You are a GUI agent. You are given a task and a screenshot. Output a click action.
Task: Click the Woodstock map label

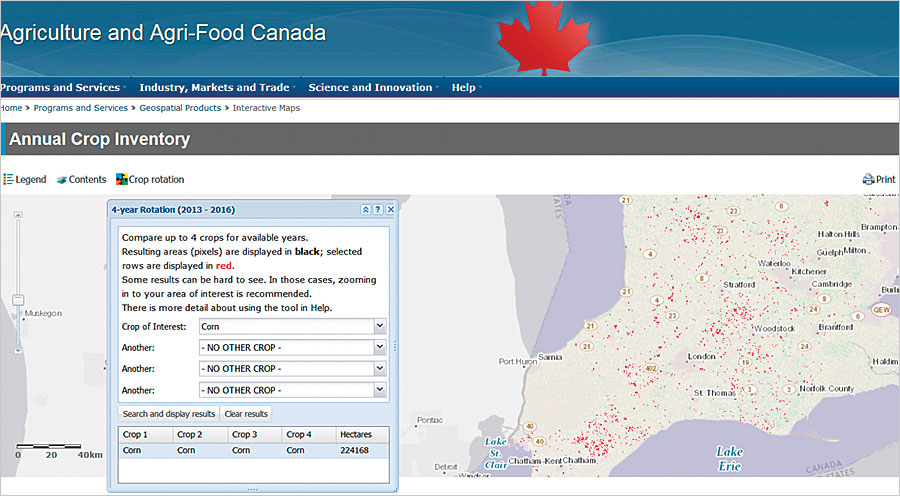coord(774,328)
